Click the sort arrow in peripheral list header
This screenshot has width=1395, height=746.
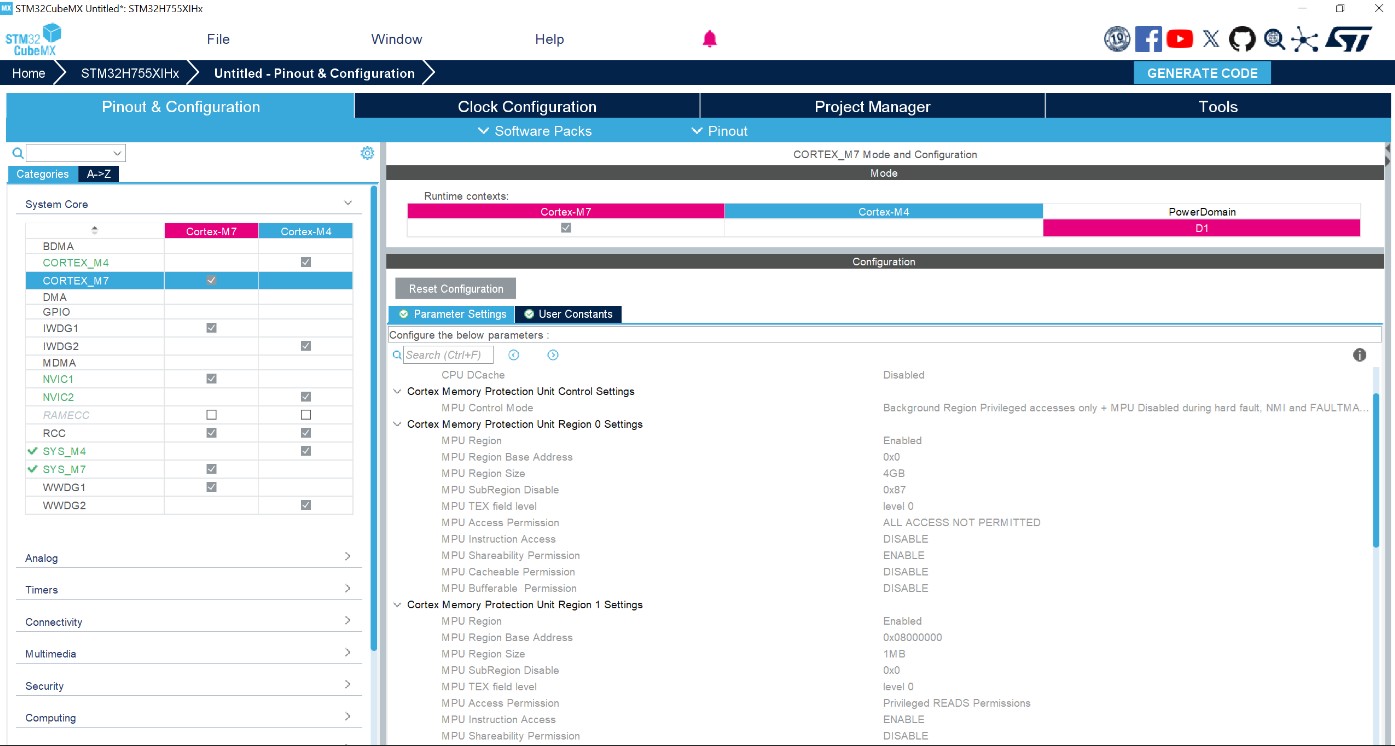pos(94,231)
